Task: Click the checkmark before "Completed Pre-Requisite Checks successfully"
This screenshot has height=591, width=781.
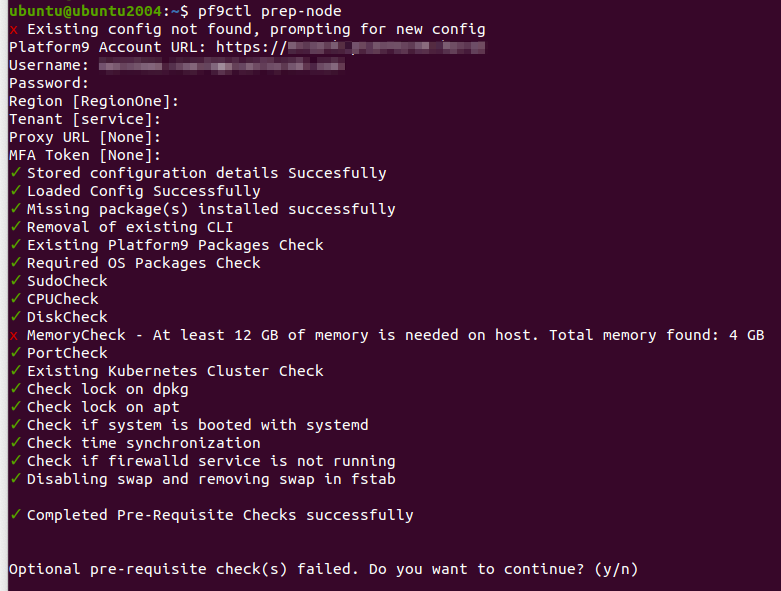Action: tap(15, 515)
